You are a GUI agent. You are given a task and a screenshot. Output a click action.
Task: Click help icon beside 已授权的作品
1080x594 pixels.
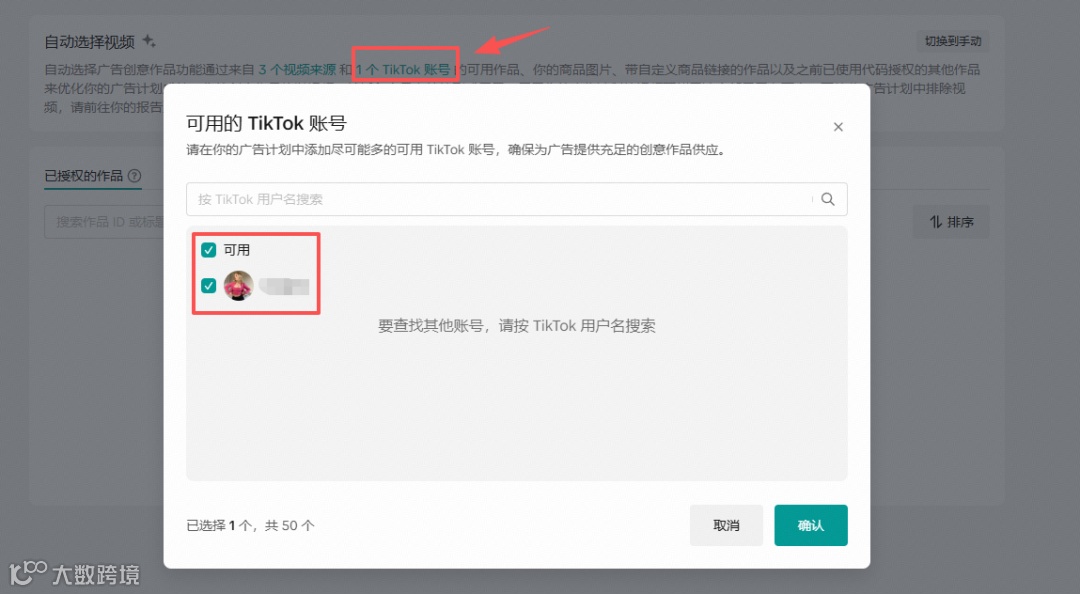click(x=134, y=176)
